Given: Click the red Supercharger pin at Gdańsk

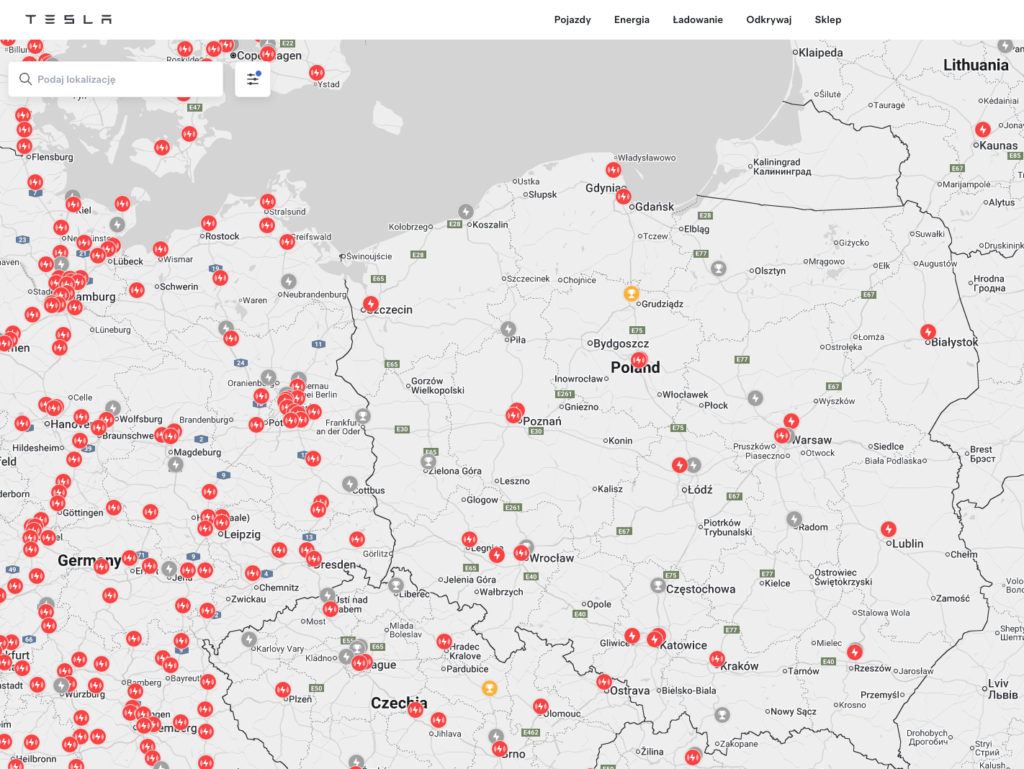Looking at the screenshot, I should 623,197.
